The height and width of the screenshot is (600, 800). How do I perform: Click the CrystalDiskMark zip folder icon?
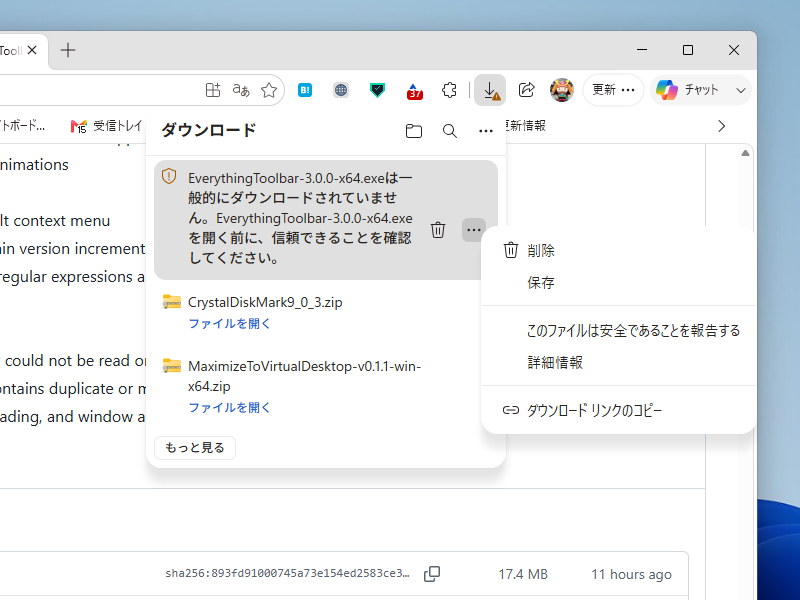point(172,302)
